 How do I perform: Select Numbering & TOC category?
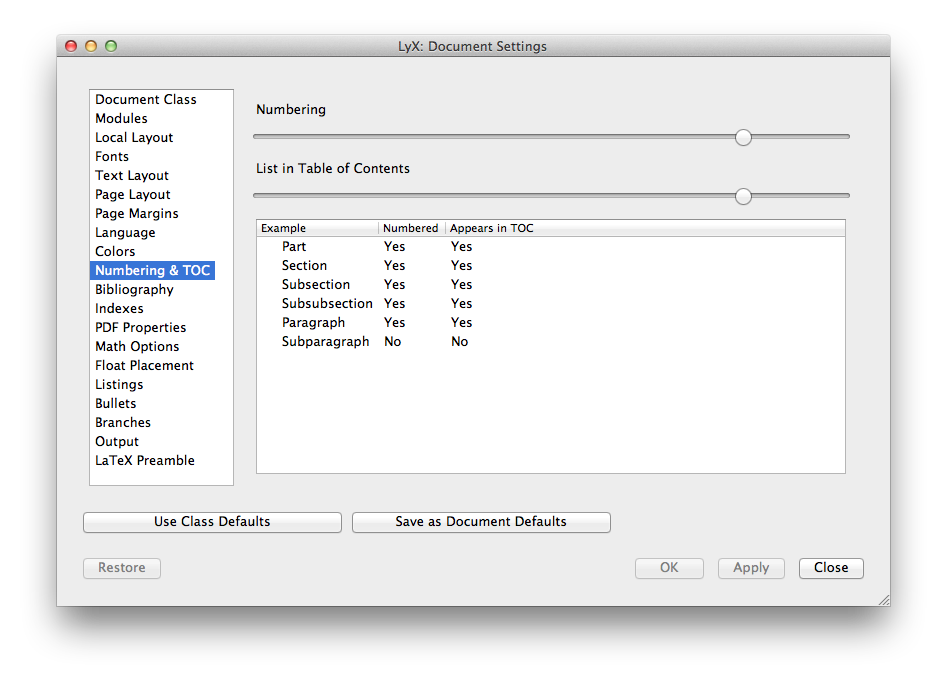point(152,271)
